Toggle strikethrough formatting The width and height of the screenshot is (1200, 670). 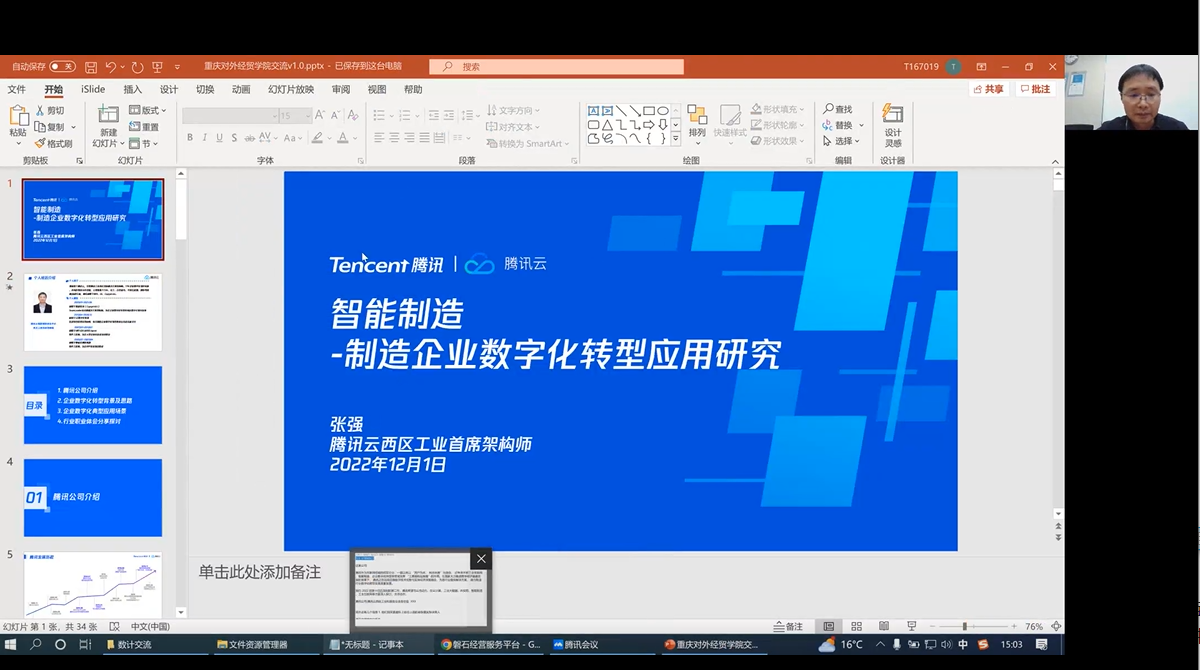pyautogui.click(x=251, y=138)
